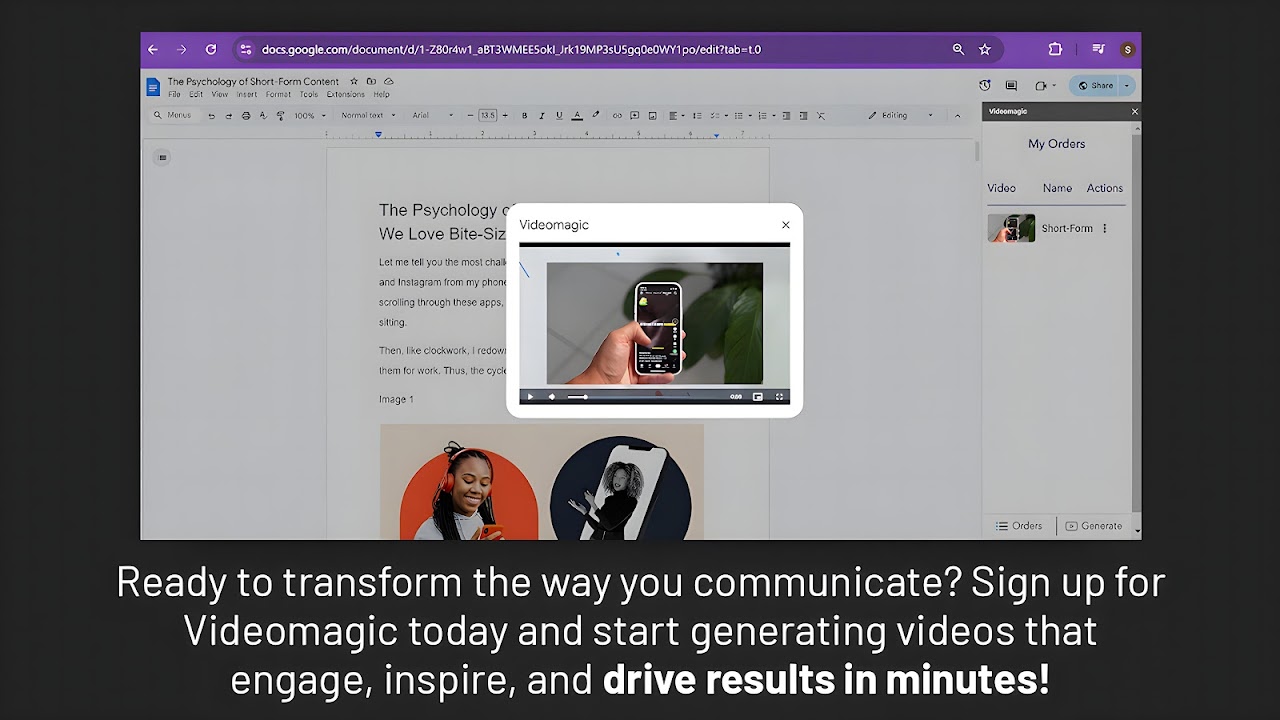Open the browser profile avatar
Screen dimensions: 1280x720
coord(1128,49)
